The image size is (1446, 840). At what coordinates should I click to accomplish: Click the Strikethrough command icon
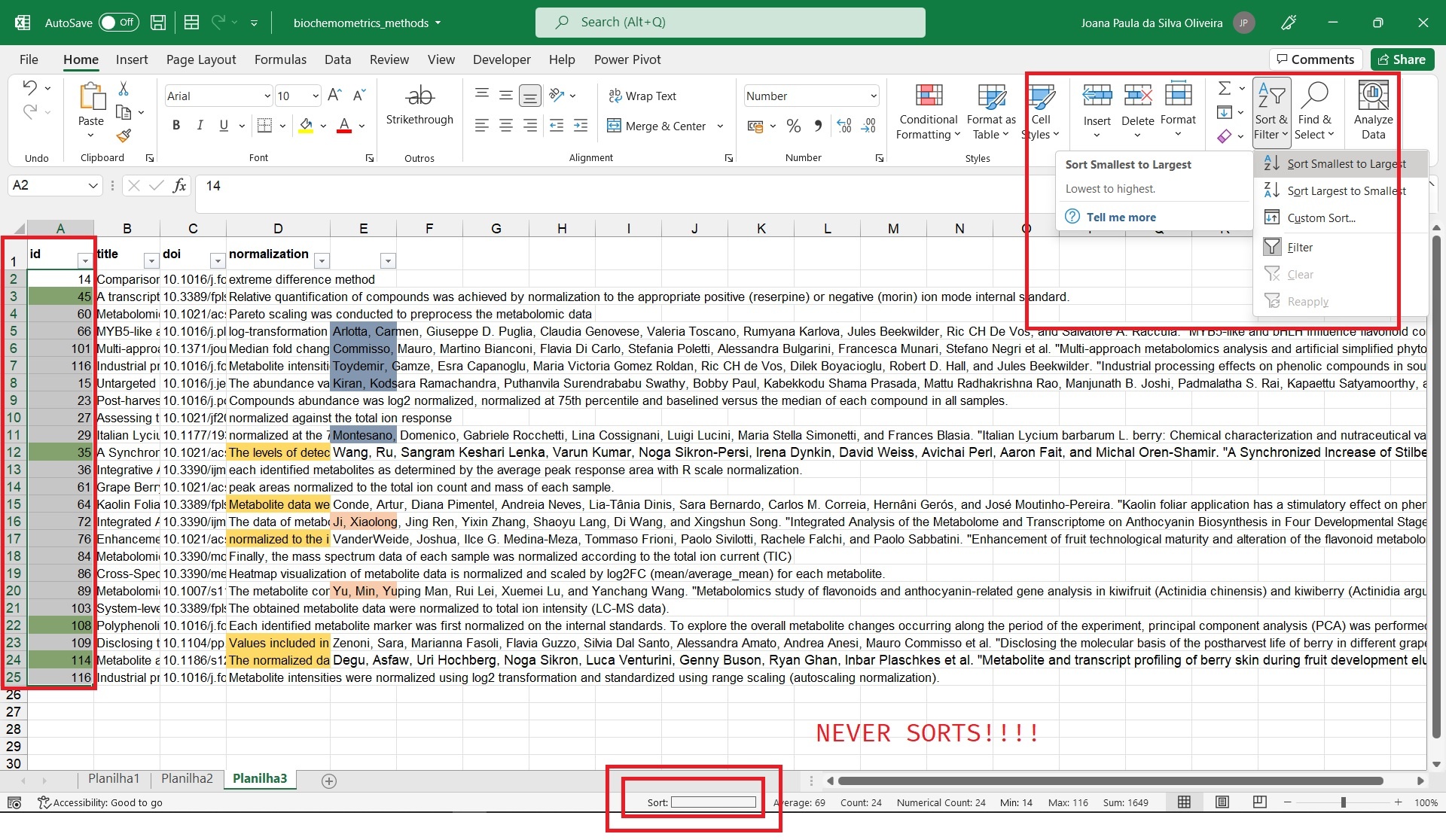point(419,96)
